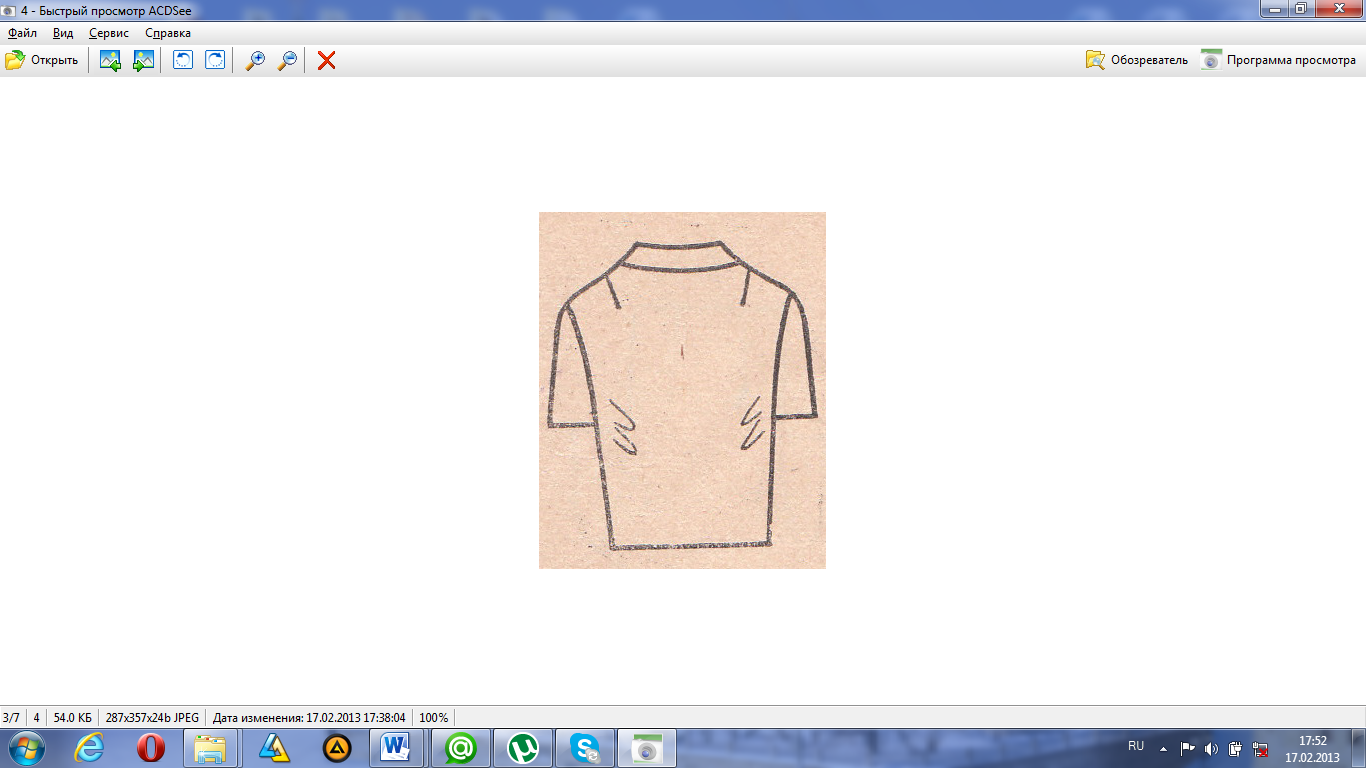
Task: Open the Word taskbar button
Action: (396, 748)
